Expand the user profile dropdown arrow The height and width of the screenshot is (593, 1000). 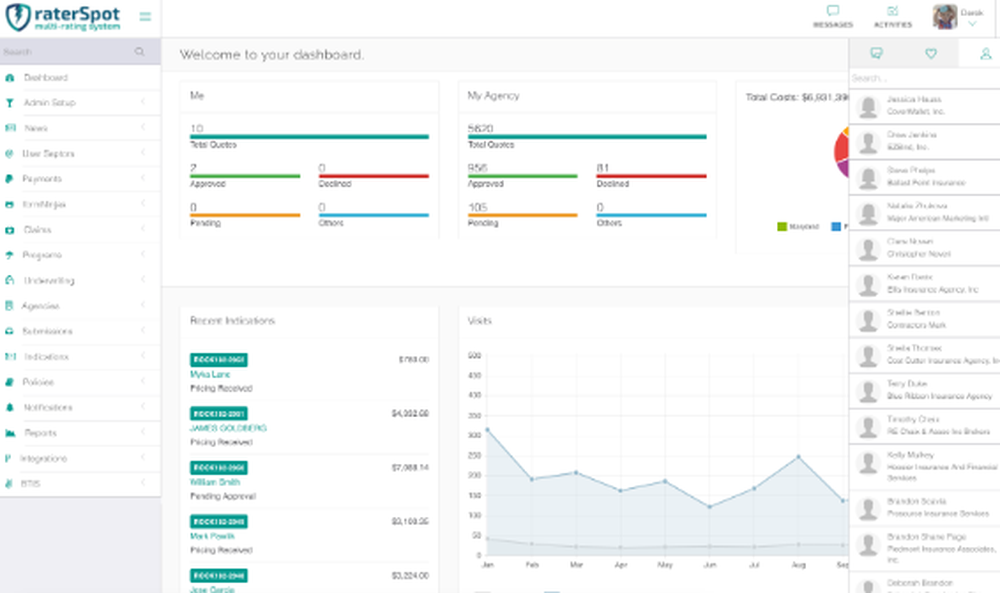[972, 24]
